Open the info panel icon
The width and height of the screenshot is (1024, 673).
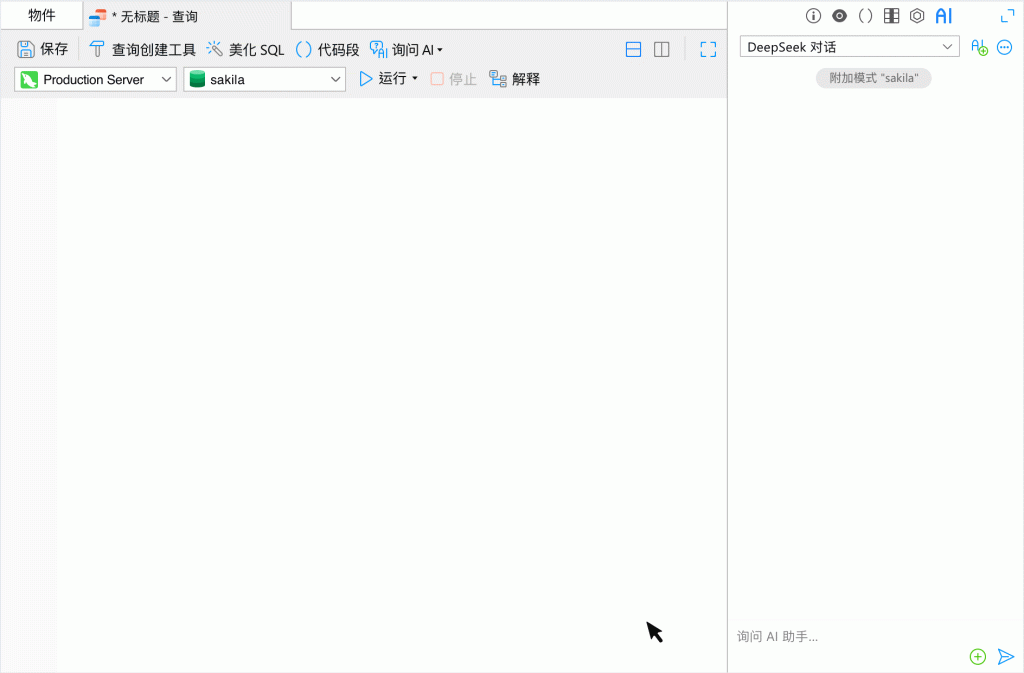[x=813, y=16]
